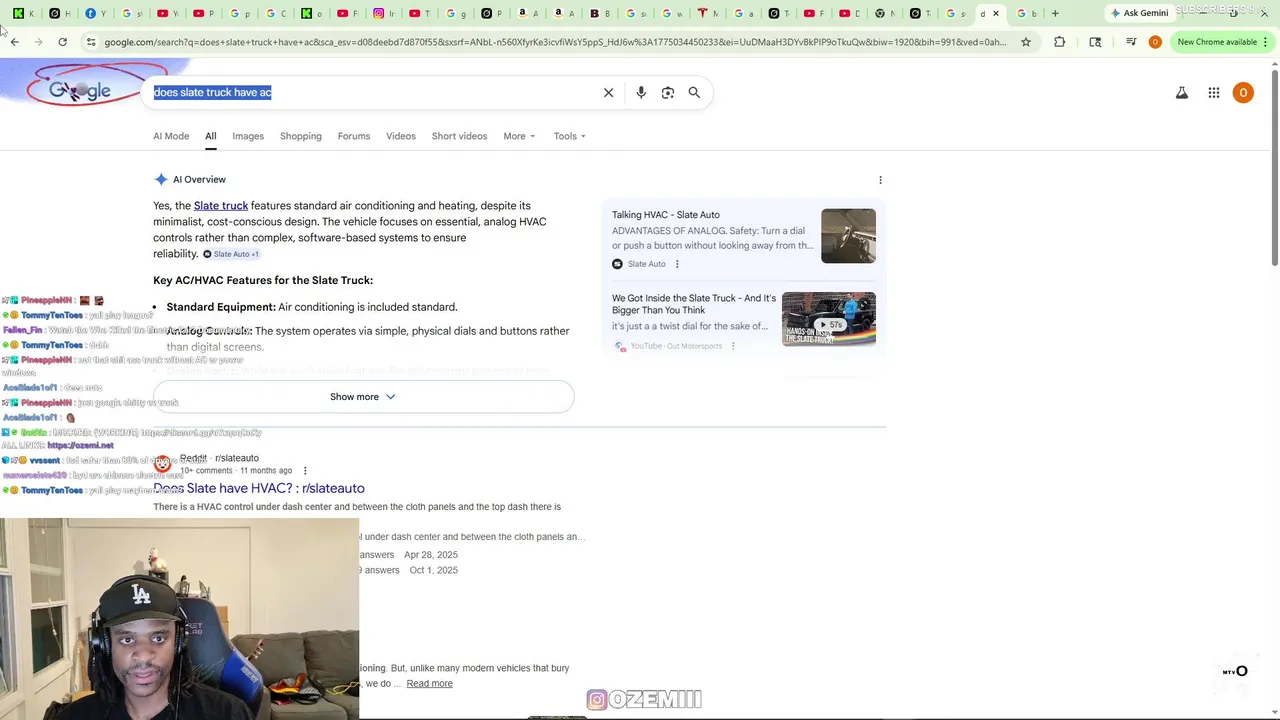Open the Chrome profile avatar
Viewport: 1280px width, 720px height.
1155,42
